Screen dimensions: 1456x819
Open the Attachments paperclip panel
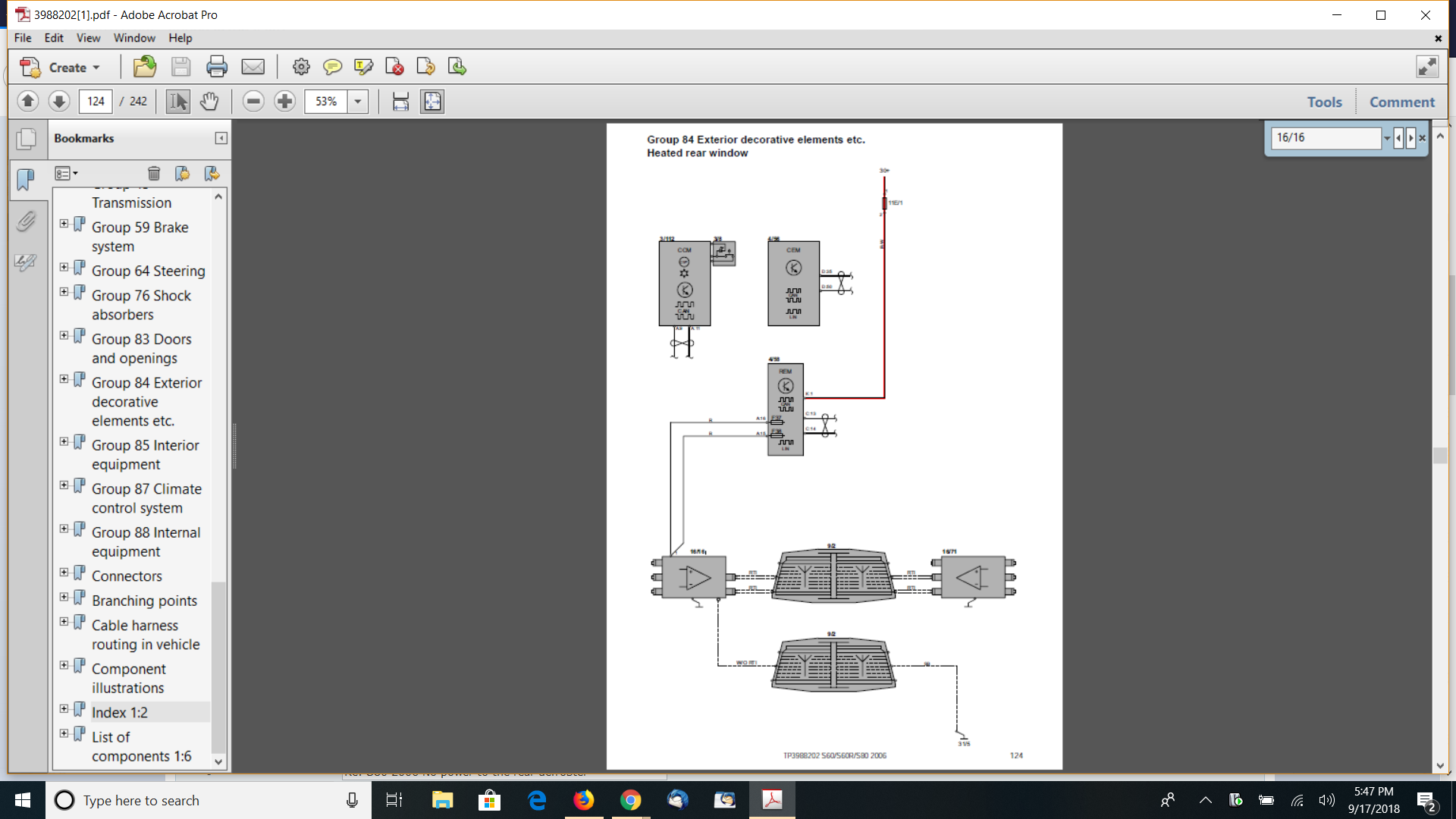[x=26, y=221]
